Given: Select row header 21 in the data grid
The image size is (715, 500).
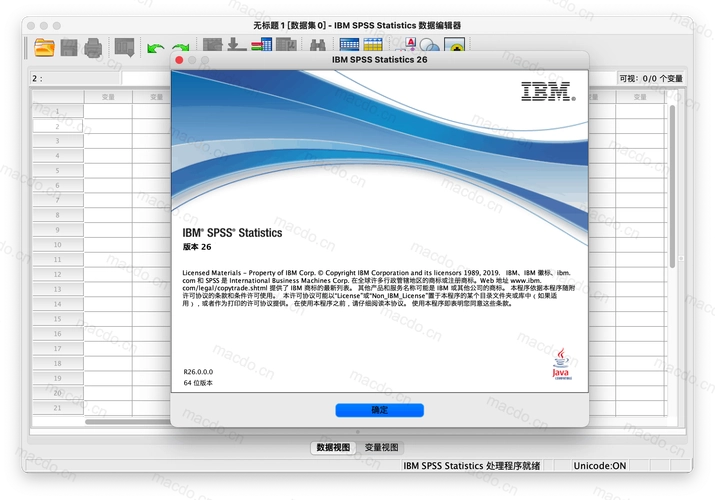Looking at the screenshot, I should pyautogui.click(x=57, y=408).
